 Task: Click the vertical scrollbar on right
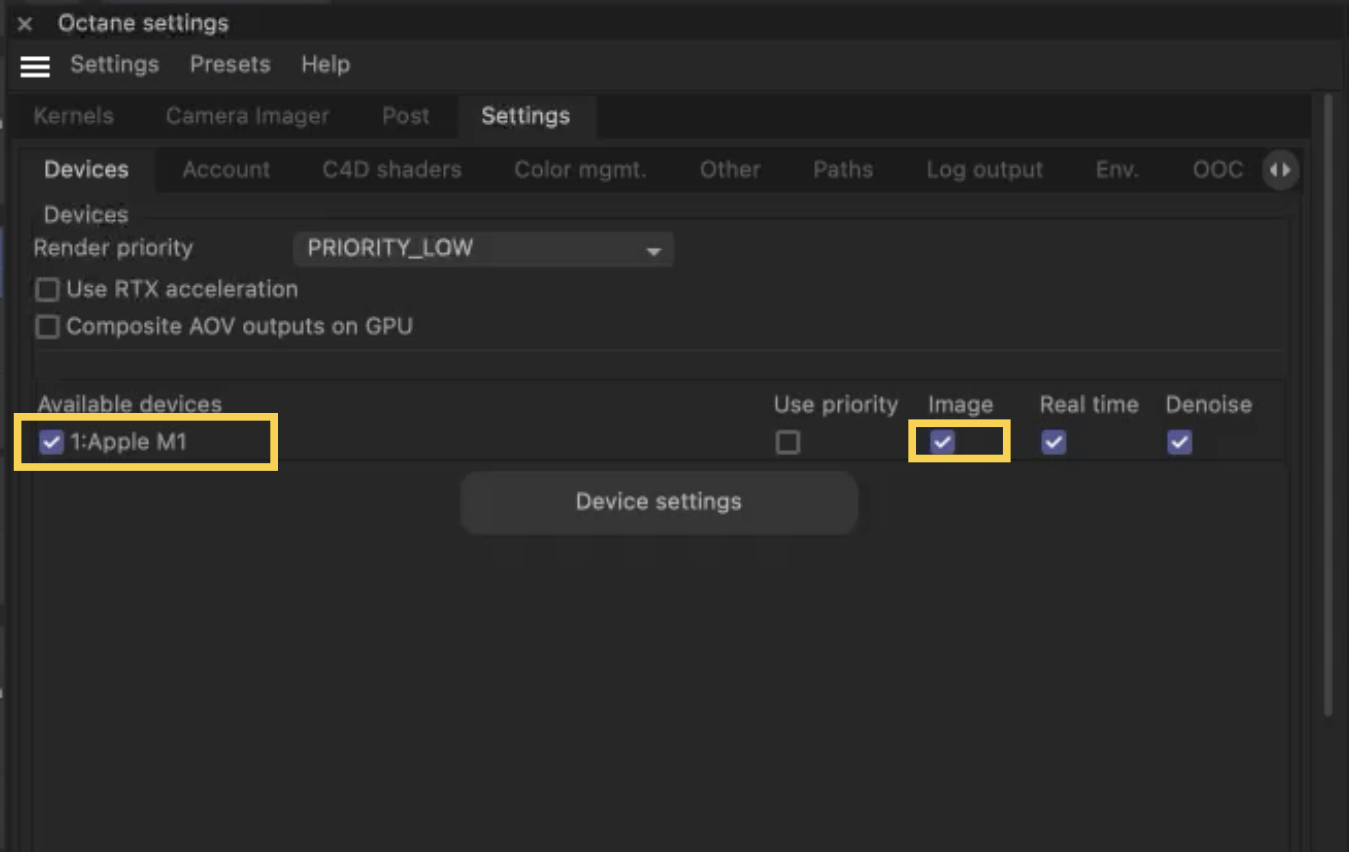point(1328,400)
